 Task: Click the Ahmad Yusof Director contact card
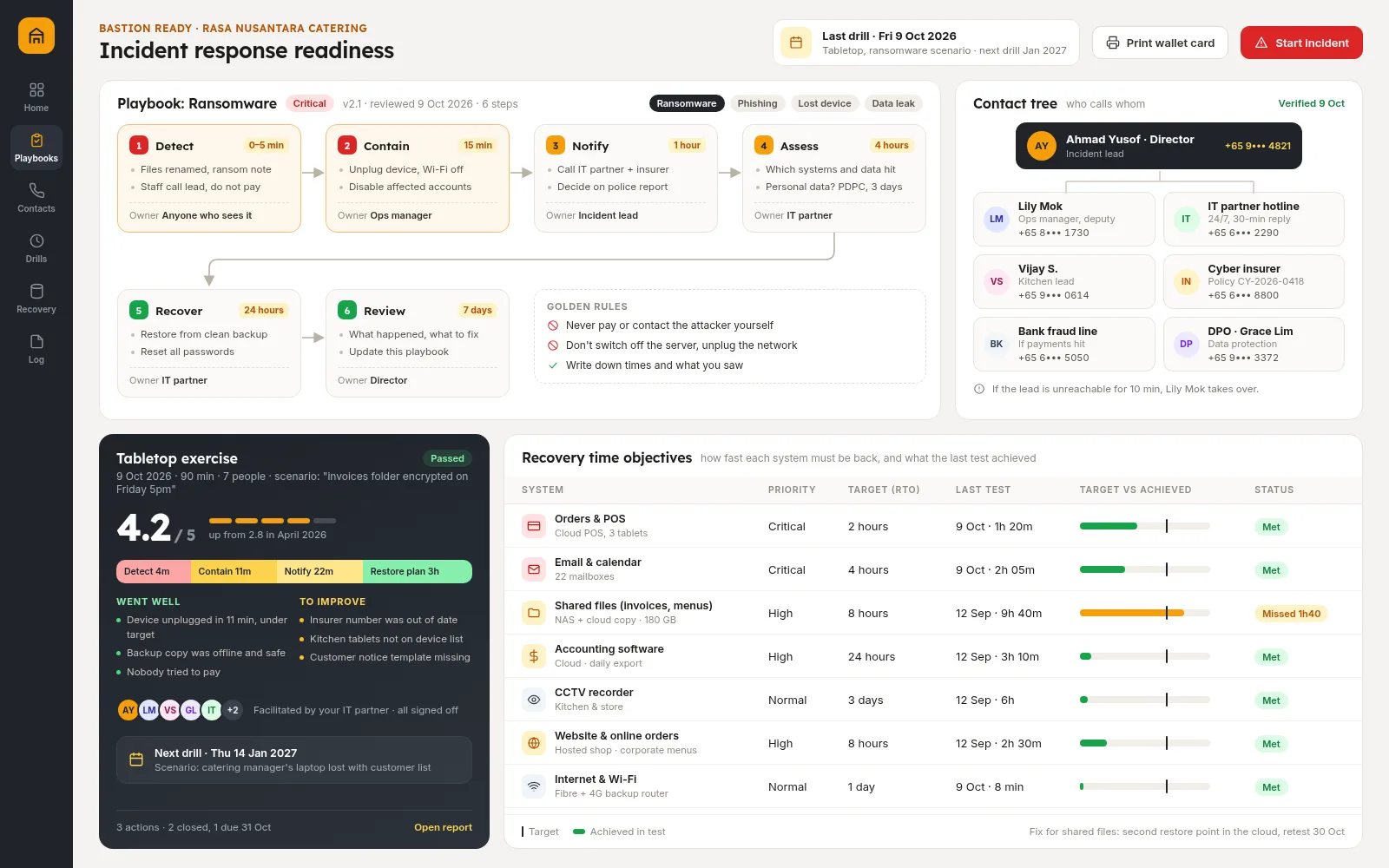[1159, 146]
